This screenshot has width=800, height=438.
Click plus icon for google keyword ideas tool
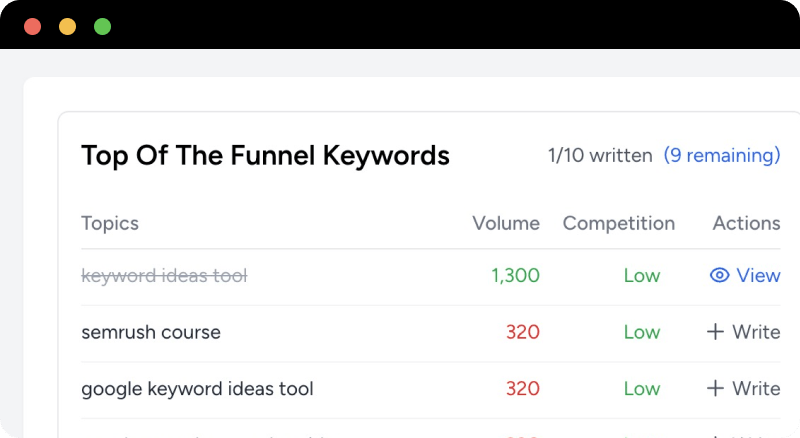[715, 388]
